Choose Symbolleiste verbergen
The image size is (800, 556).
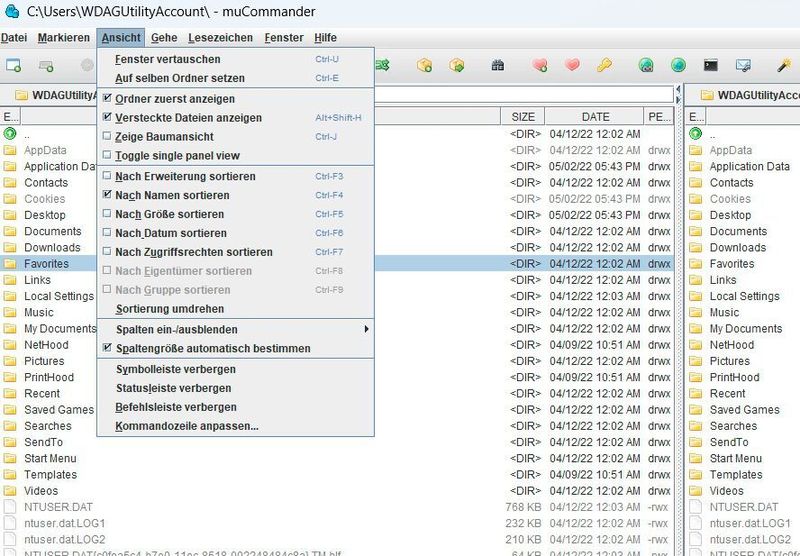coord(235,369)
